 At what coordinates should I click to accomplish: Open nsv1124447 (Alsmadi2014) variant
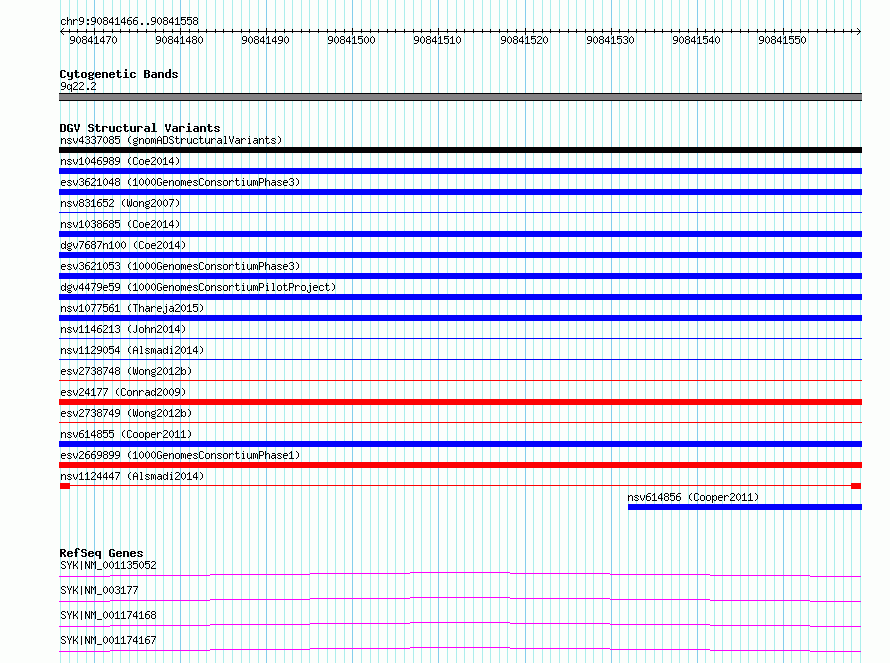[x=132, y=476]
